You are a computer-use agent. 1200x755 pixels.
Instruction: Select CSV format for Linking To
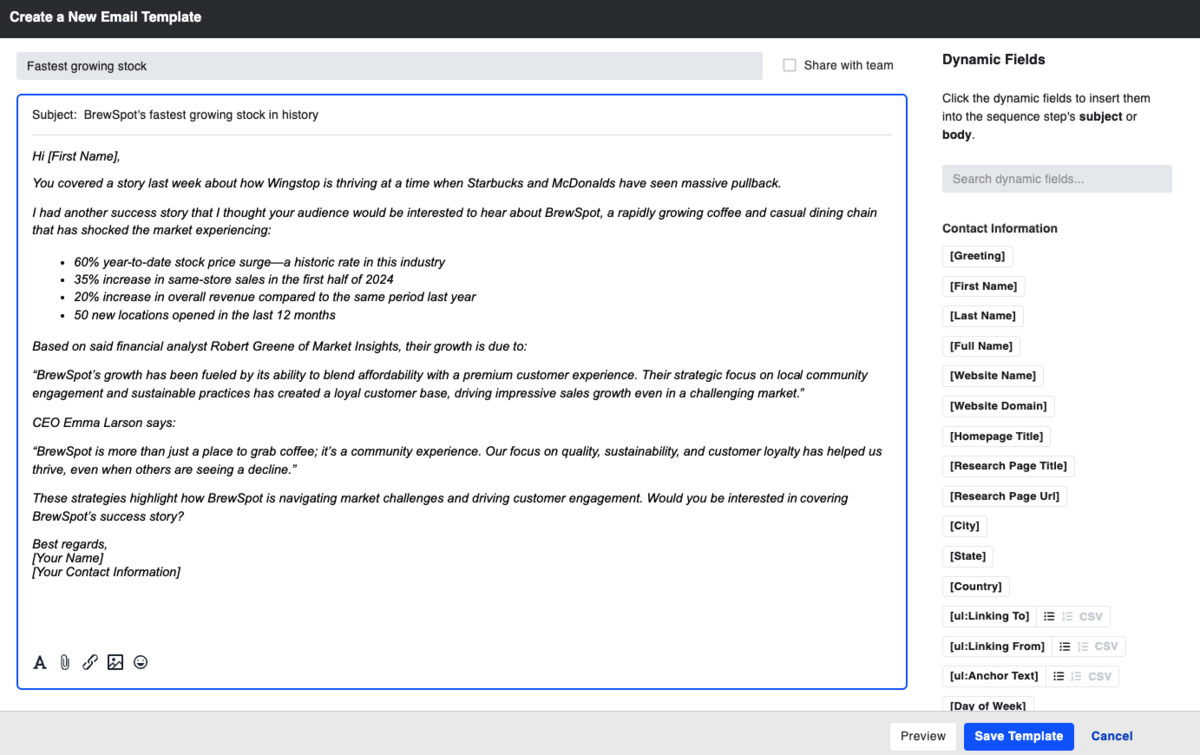coord(1090,617)
